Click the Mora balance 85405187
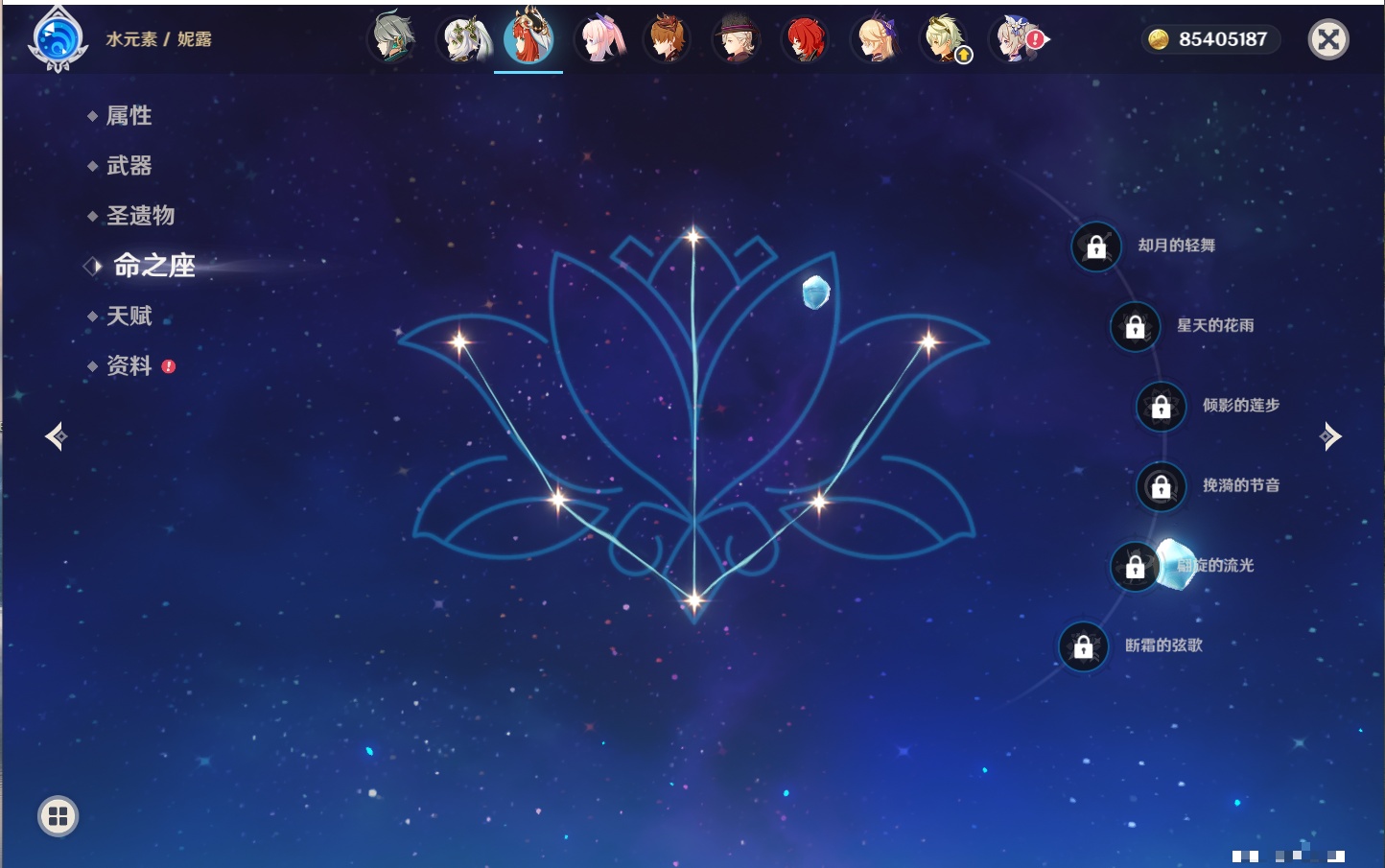The image size is (1385, 868). pos(1223,39)
